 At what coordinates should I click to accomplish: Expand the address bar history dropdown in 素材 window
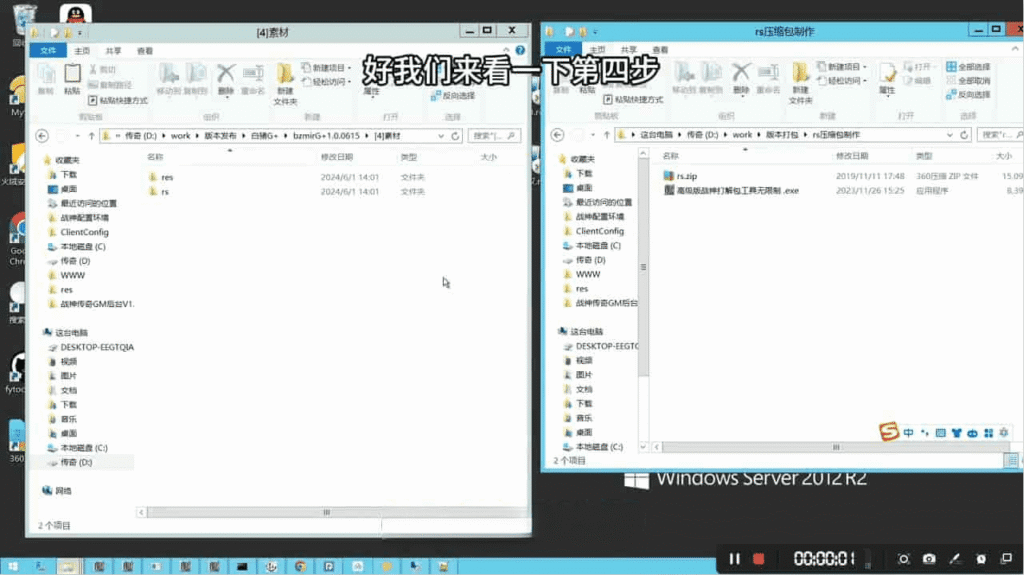tap(441, 136)
